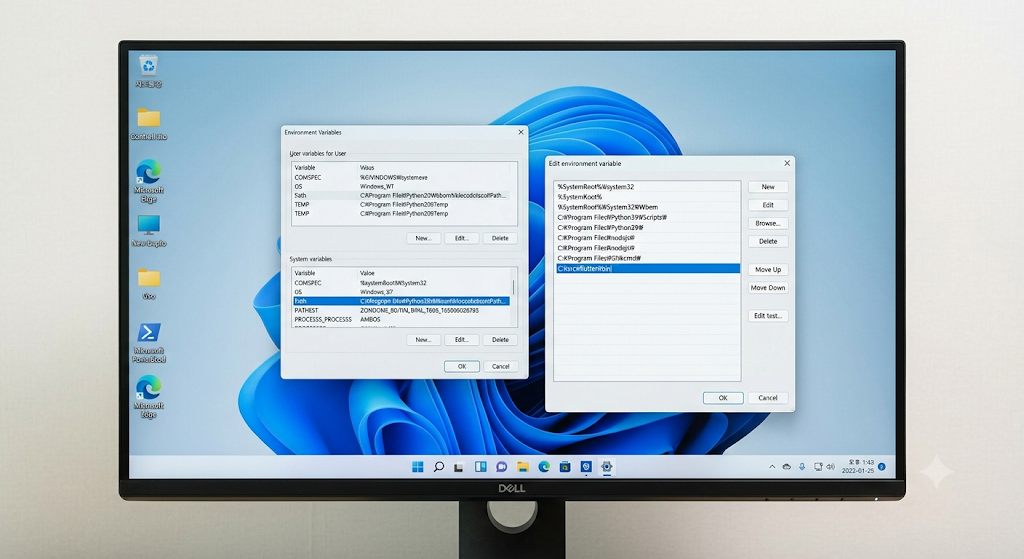Select OS row in System variables
1024x559 pixels.
click(400, 292)
